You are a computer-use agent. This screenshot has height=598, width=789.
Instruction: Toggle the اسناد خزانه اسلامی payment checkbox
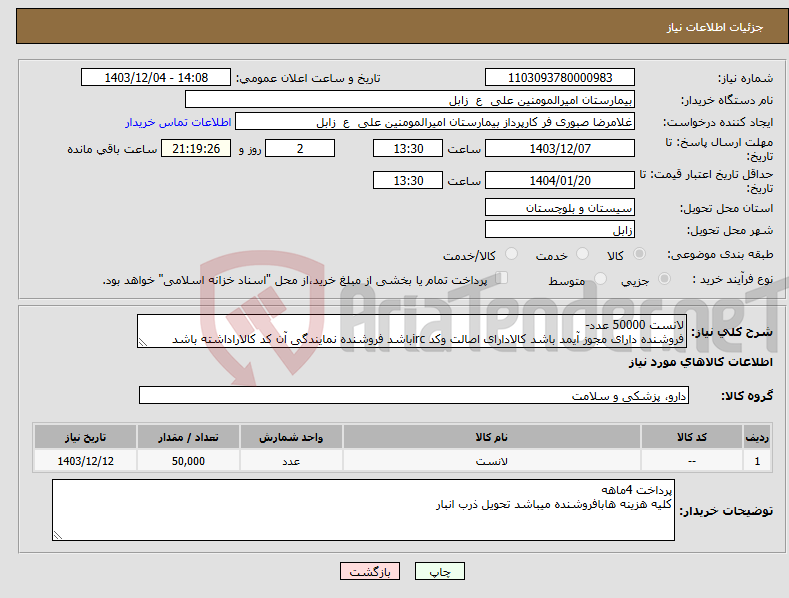(502, 277)
